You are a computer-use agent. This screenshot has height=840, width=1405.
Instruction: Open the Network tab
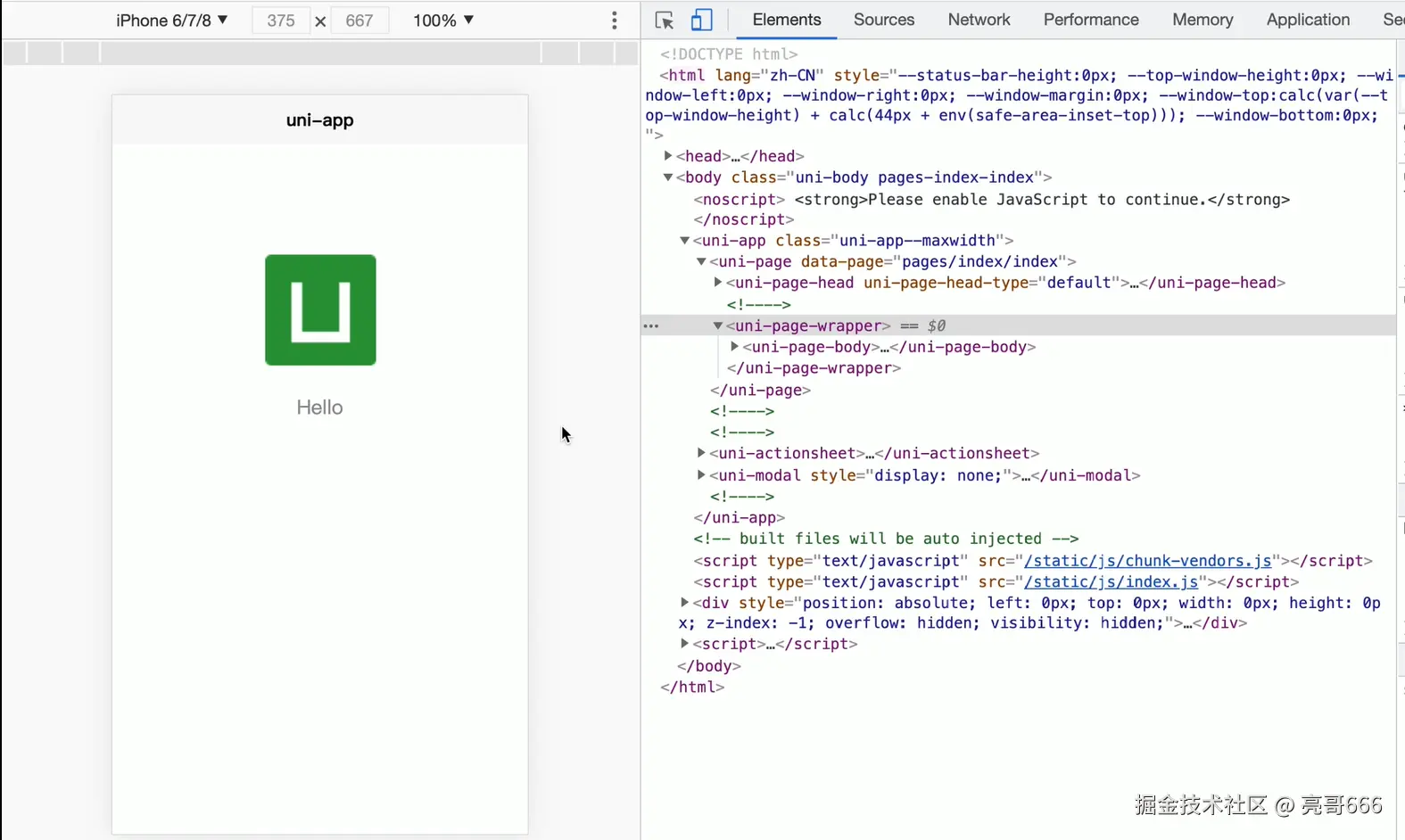pos(979,20)
